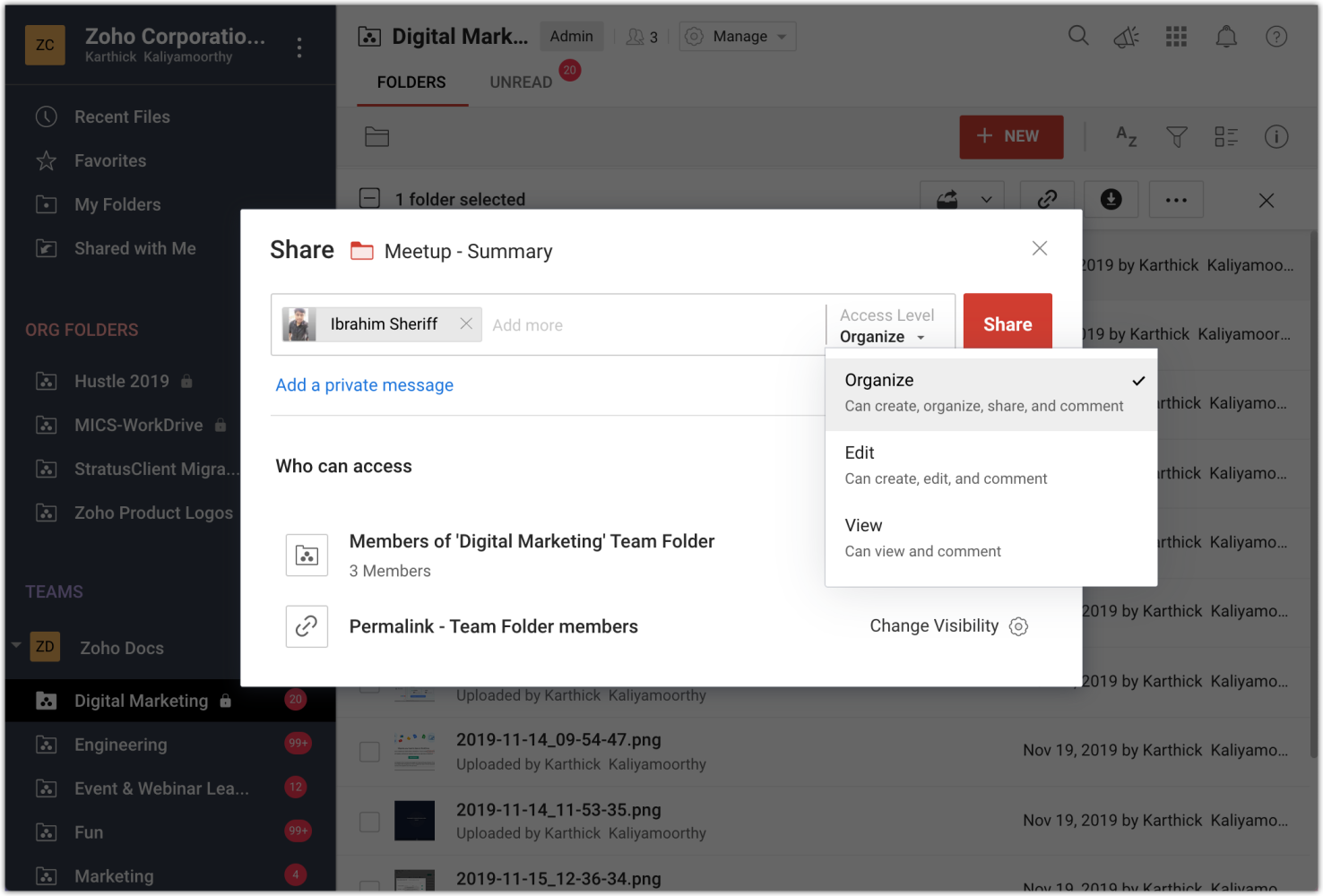Open more options via the ellipsis icon
1323x896 pixels.
pos(1176,199)
